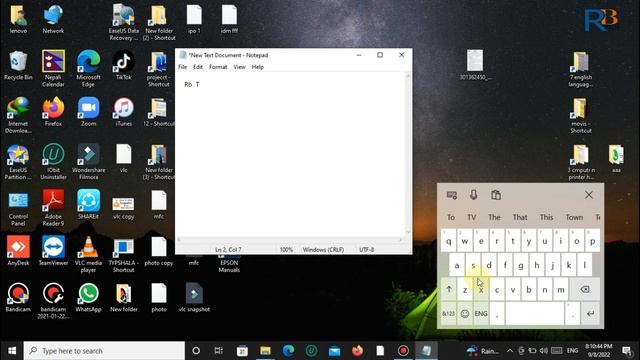Tap the 'q' key on touch keyboard
The image size is (640, 360).
coord(449,241)
